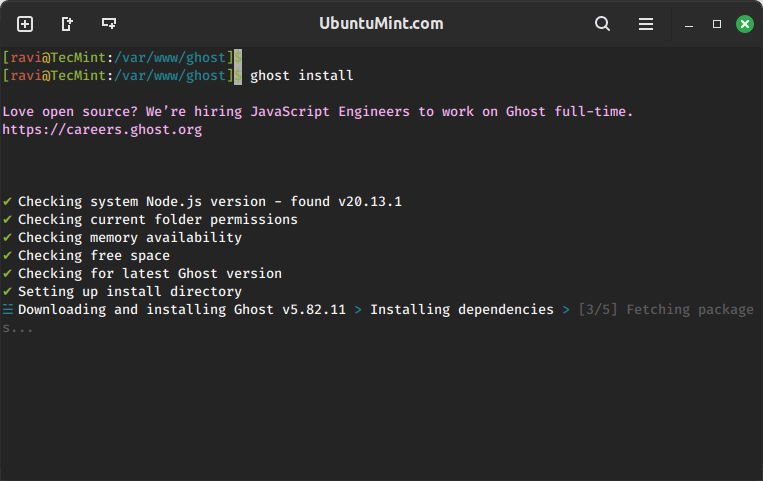This screenshot has width=763, height=481.
Task: Click 'Checking free space' line
Action: click(94, 256)
